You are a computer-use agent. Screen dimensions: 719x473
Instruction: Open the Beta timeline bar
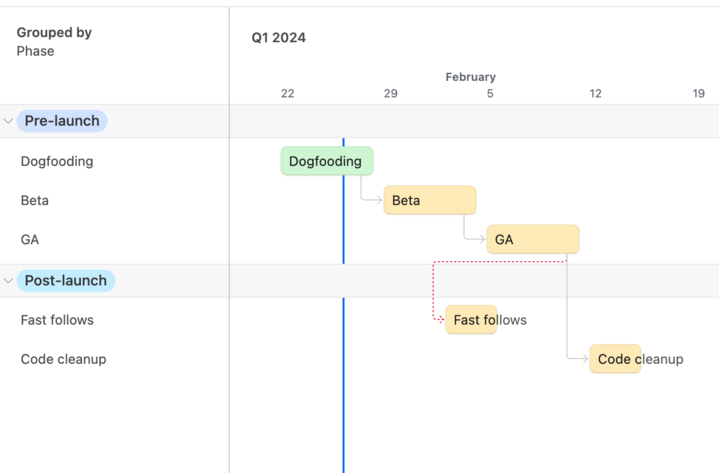430,200
